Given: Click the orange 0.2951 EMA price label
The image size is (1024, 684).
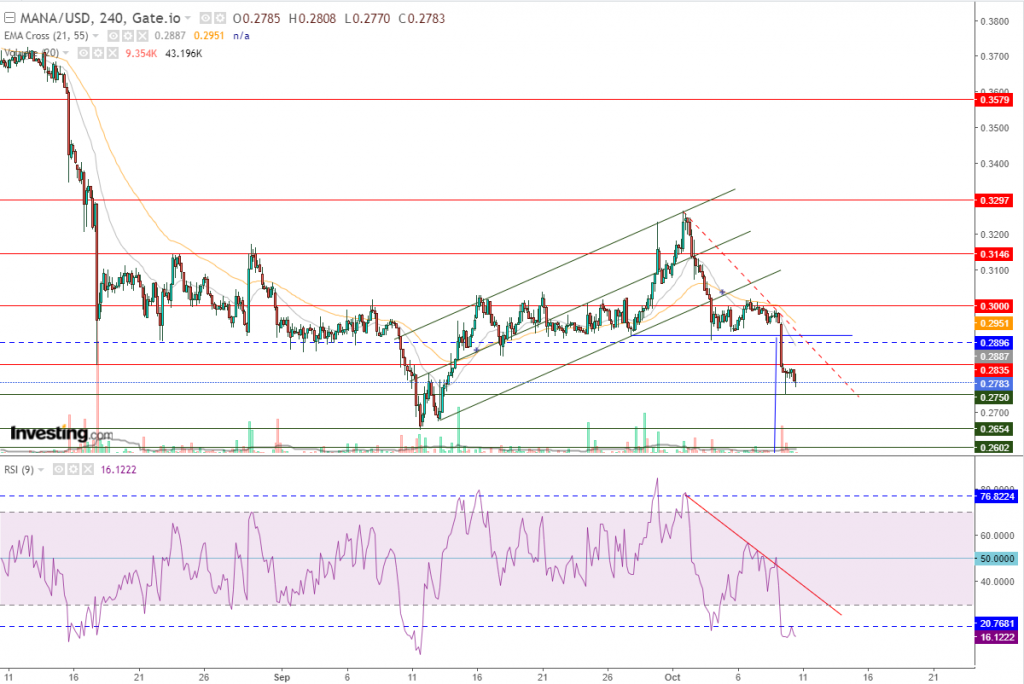Looking at the screenshot, I should pyautogui.click(x=995, y=324).
